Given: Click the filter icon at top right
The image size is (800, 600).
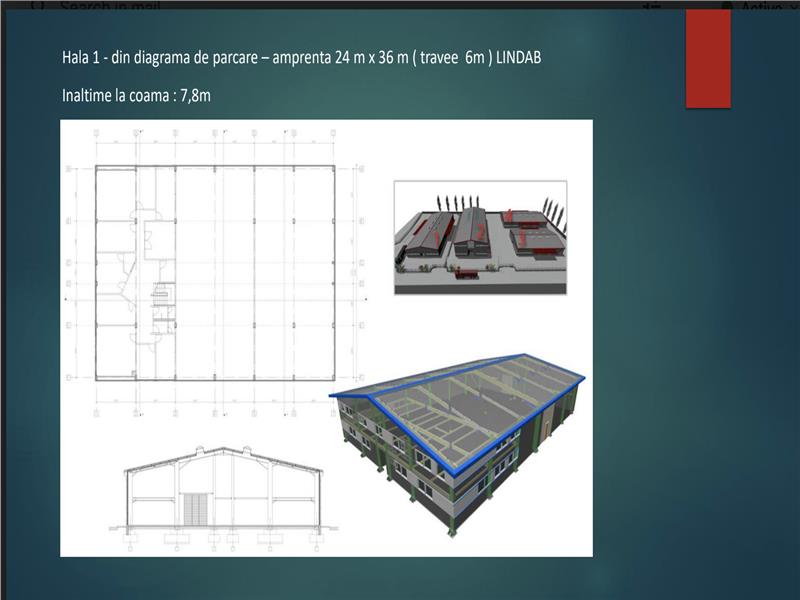Looking at the screenshot, I should (653, 6).
